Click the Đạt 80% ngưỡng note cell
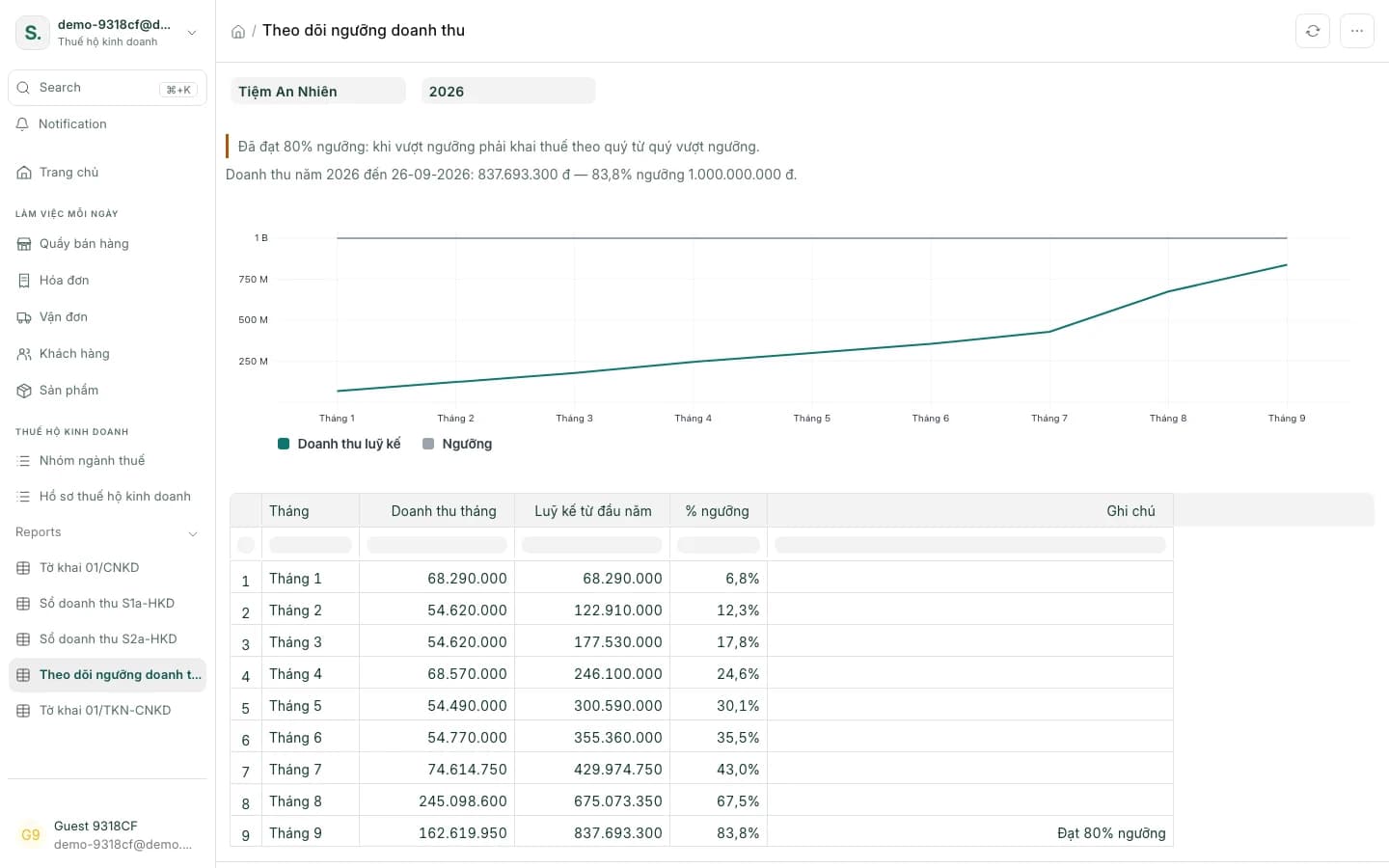 [970, 833]
